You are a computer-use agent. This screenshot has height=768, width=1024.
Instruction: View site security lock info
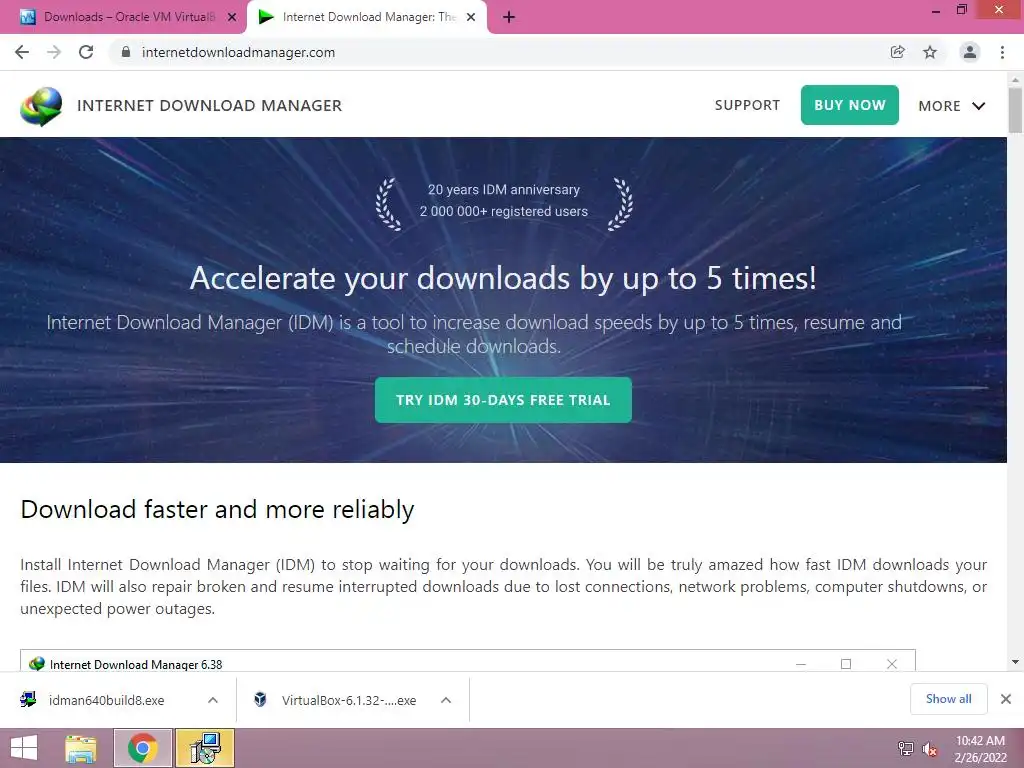pos(125,52)
